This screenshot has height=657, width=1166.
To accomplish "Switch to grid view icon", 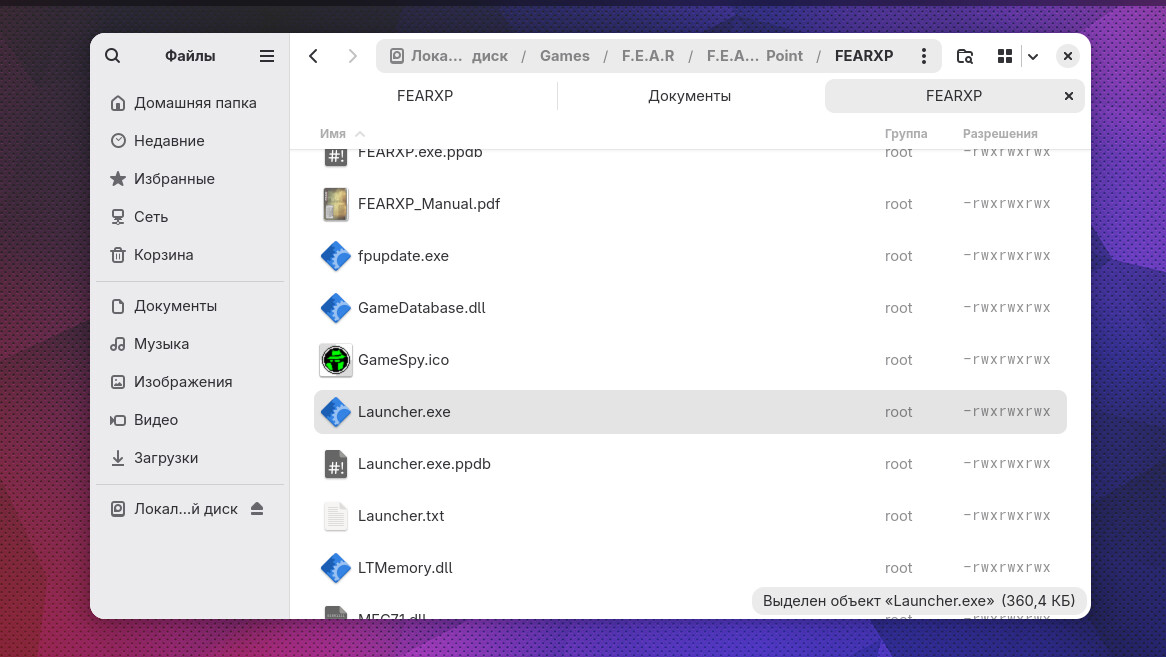I will 1005,56.
